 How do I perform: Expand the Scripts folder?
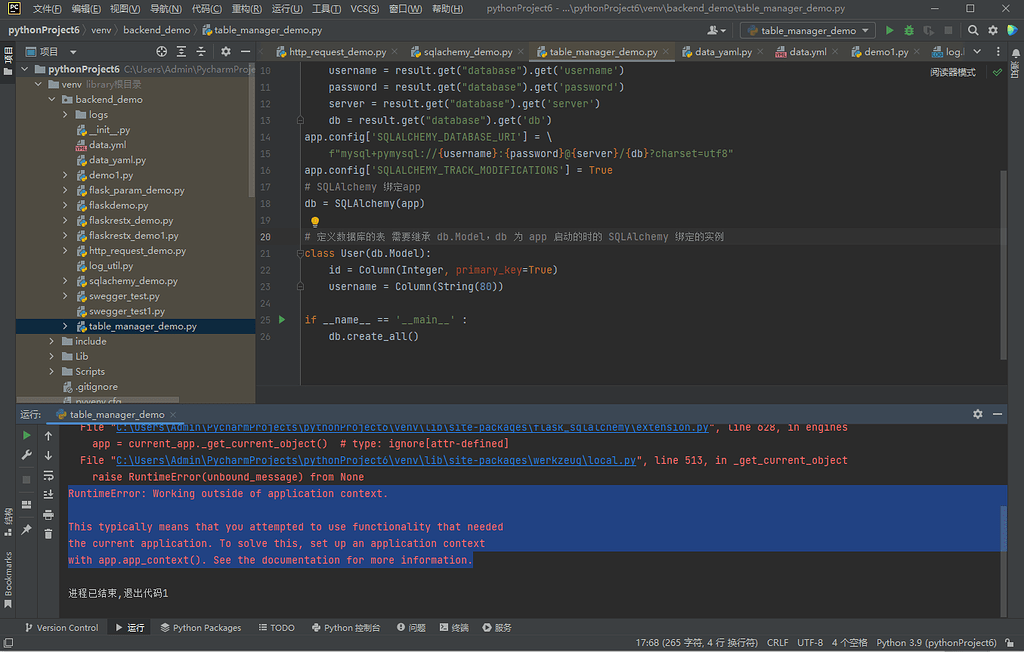pos(52,371)
